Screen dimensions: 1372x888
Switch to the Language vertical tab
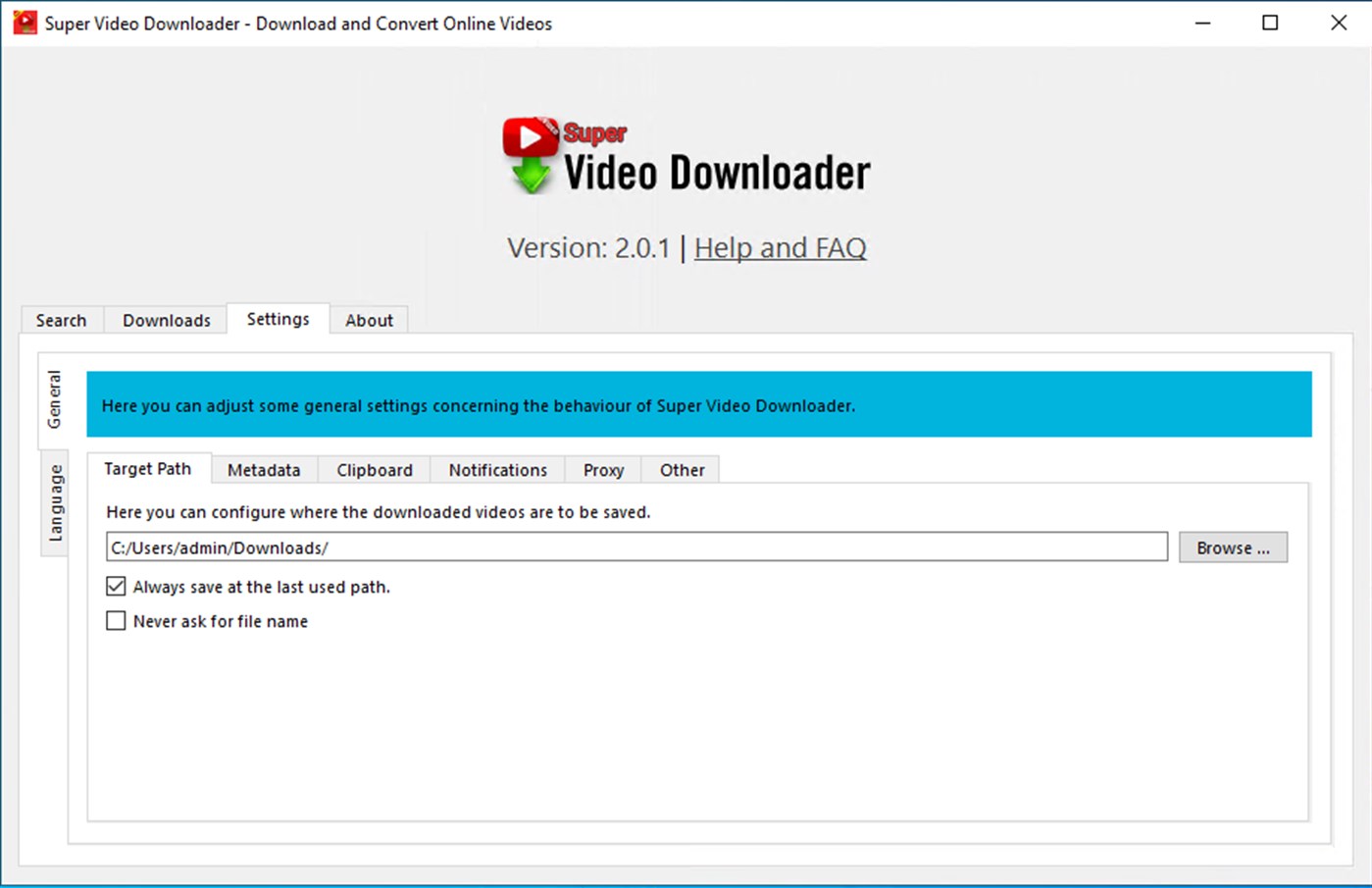[x=55, y=503]
